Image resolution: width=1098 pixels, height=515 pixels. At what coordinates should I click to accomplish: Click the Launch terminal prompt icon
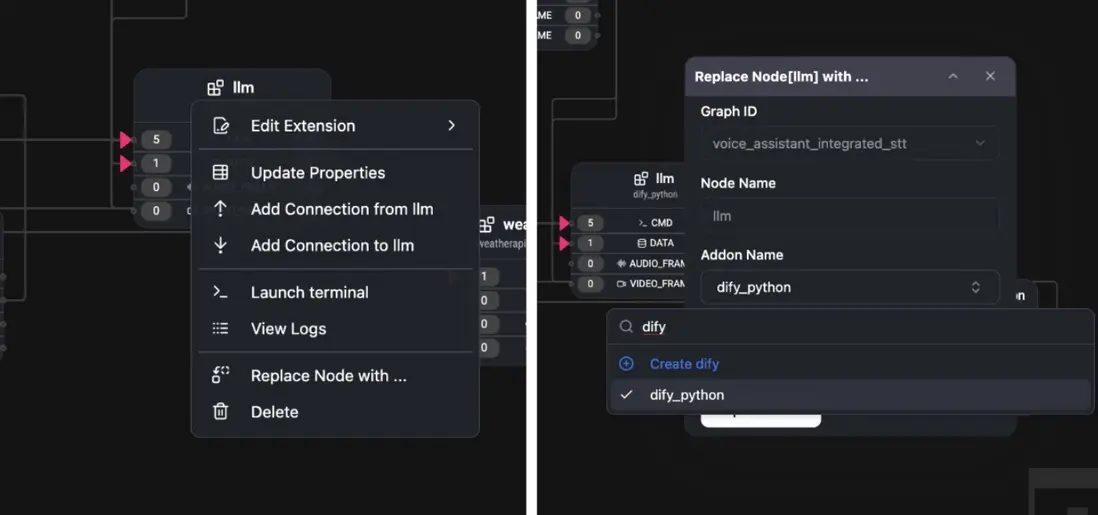point(221,293)
